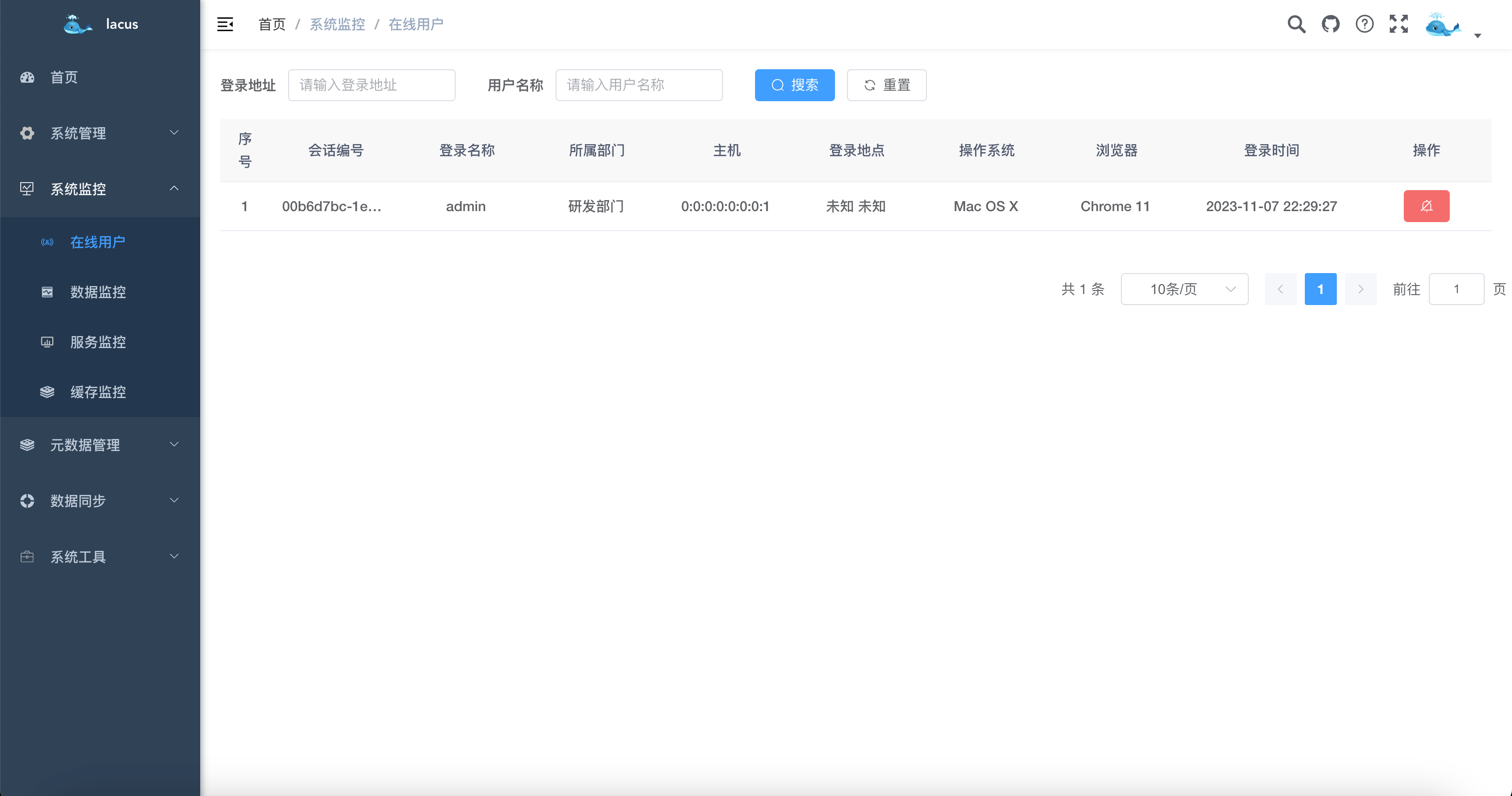Click the signal icon beside 在线用户
1512x796 pixels.
(47, 242)
